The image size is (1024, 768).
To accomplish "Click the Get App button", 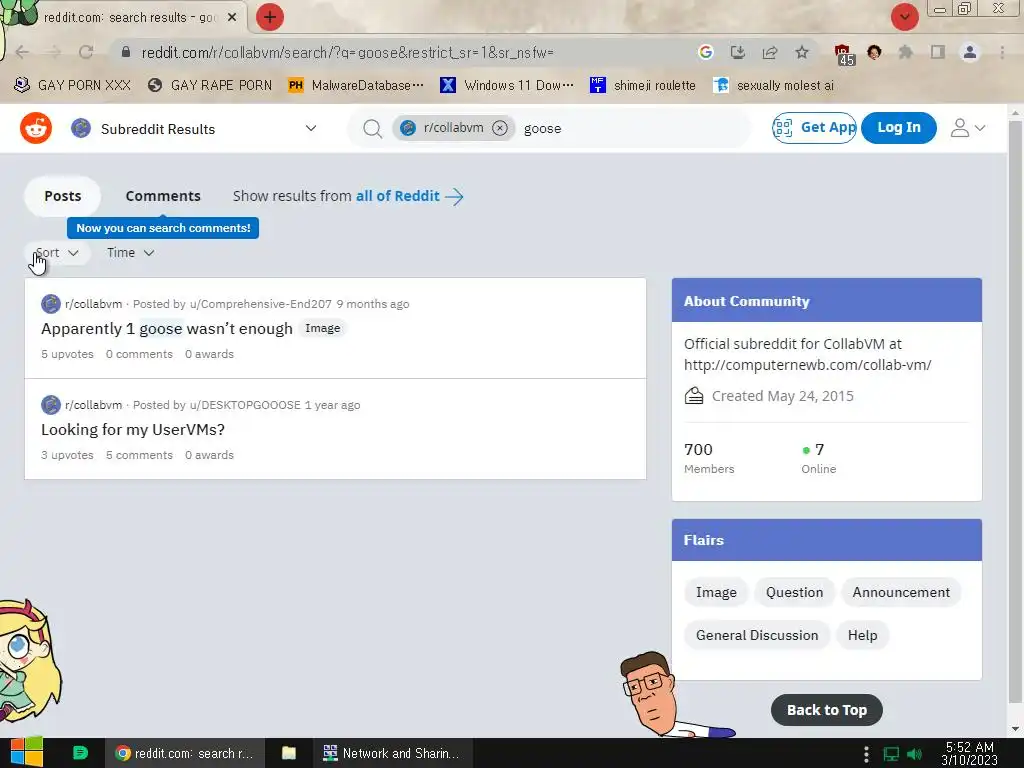I will 814,127.
